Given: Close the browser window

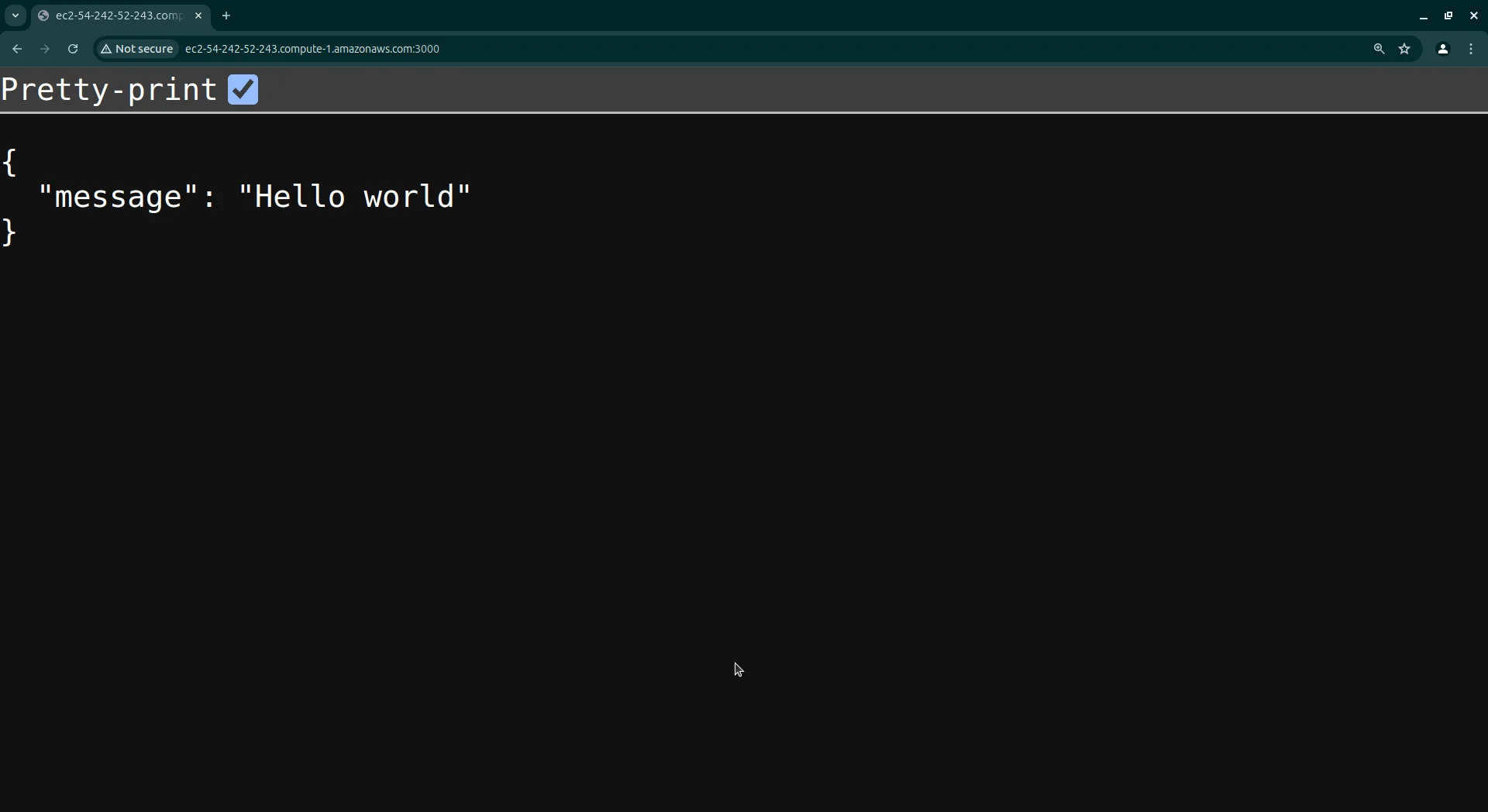Looking at the screenshot, I should point(1474,15).
